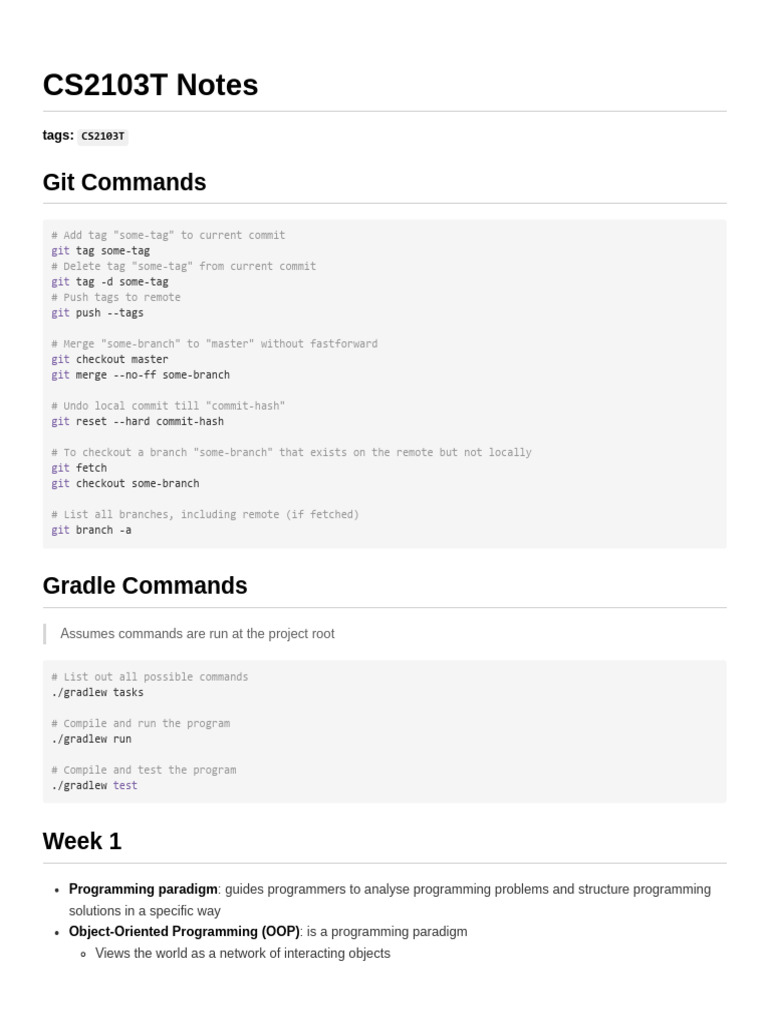The image size is (768, 1024).
Task: Click the "Gradle Commands" heading
Action: (145, 586)
